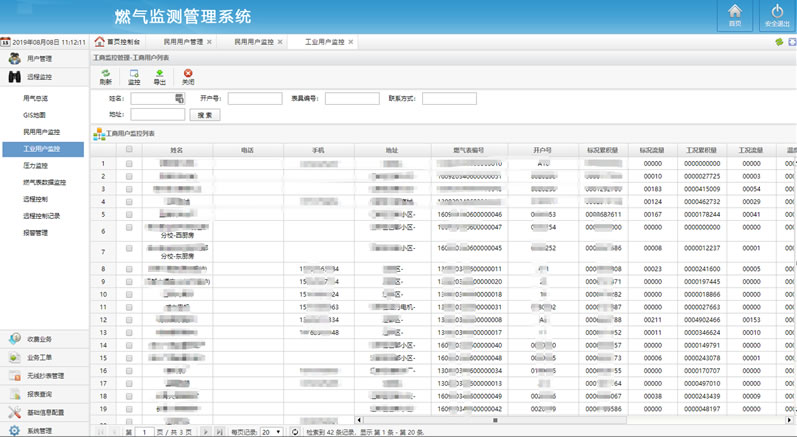Expand the 收费业务 sidebar section
The width and height of the screenshot is (797, 437).
coord(45,339)
